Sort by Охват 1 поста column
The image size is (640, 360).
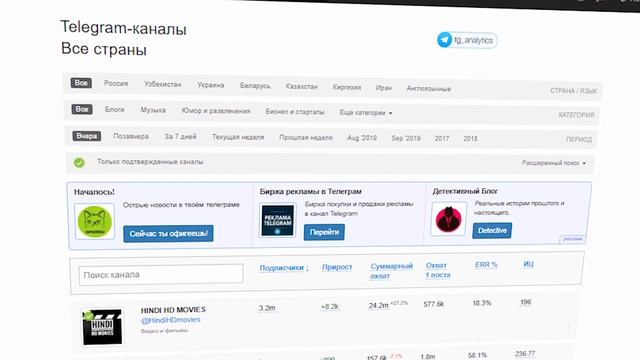tap(438, 270)
